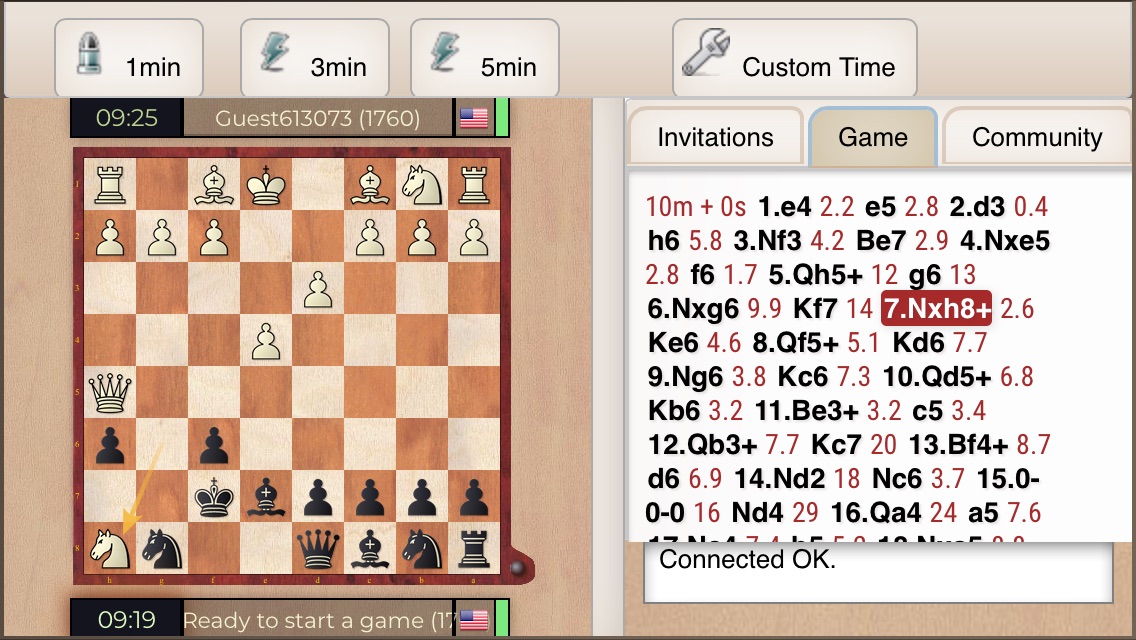The image size is (1136, 640).
Task: Click the top player clock showing 09:25
Action: (x=126, y=118)
